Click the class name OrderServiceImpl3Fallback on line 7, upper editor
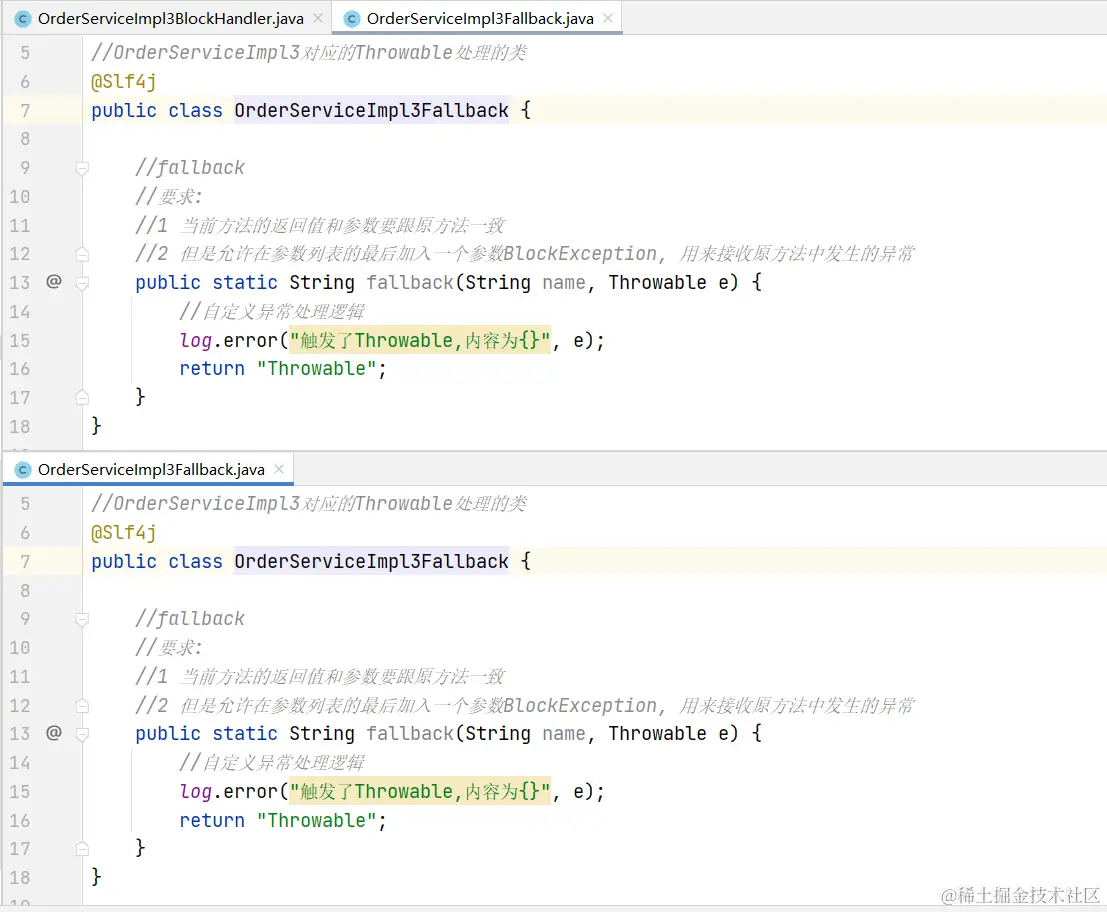This screenshot has width=1107, height=912. (x=371, y=110)
